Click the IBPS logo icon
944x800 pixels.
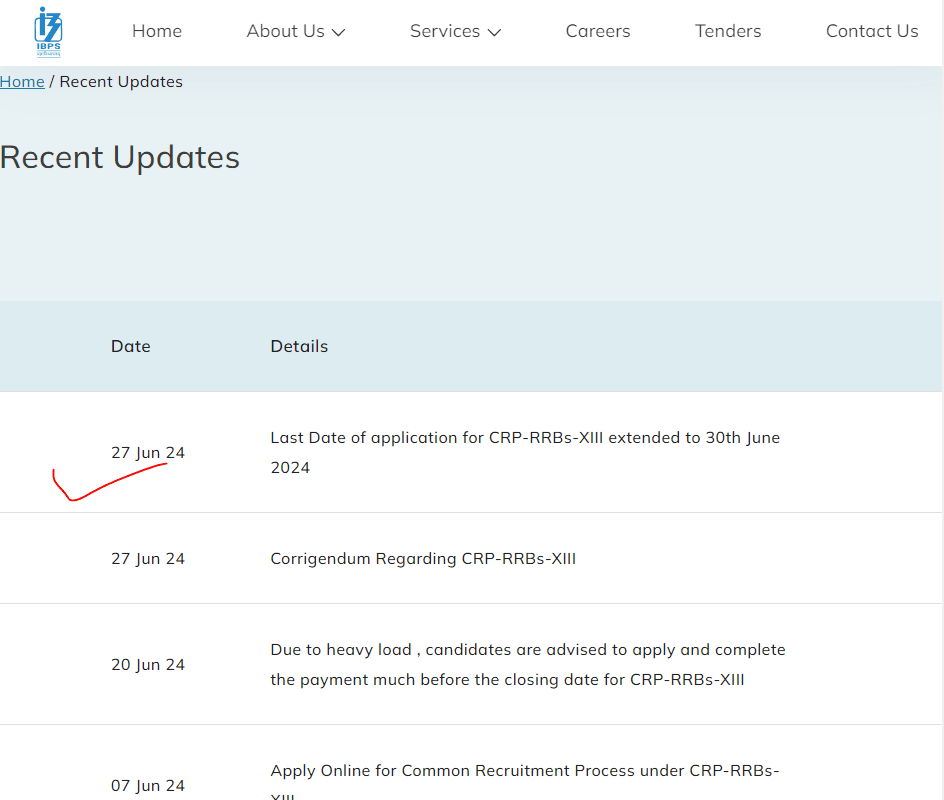coord(48,31)
